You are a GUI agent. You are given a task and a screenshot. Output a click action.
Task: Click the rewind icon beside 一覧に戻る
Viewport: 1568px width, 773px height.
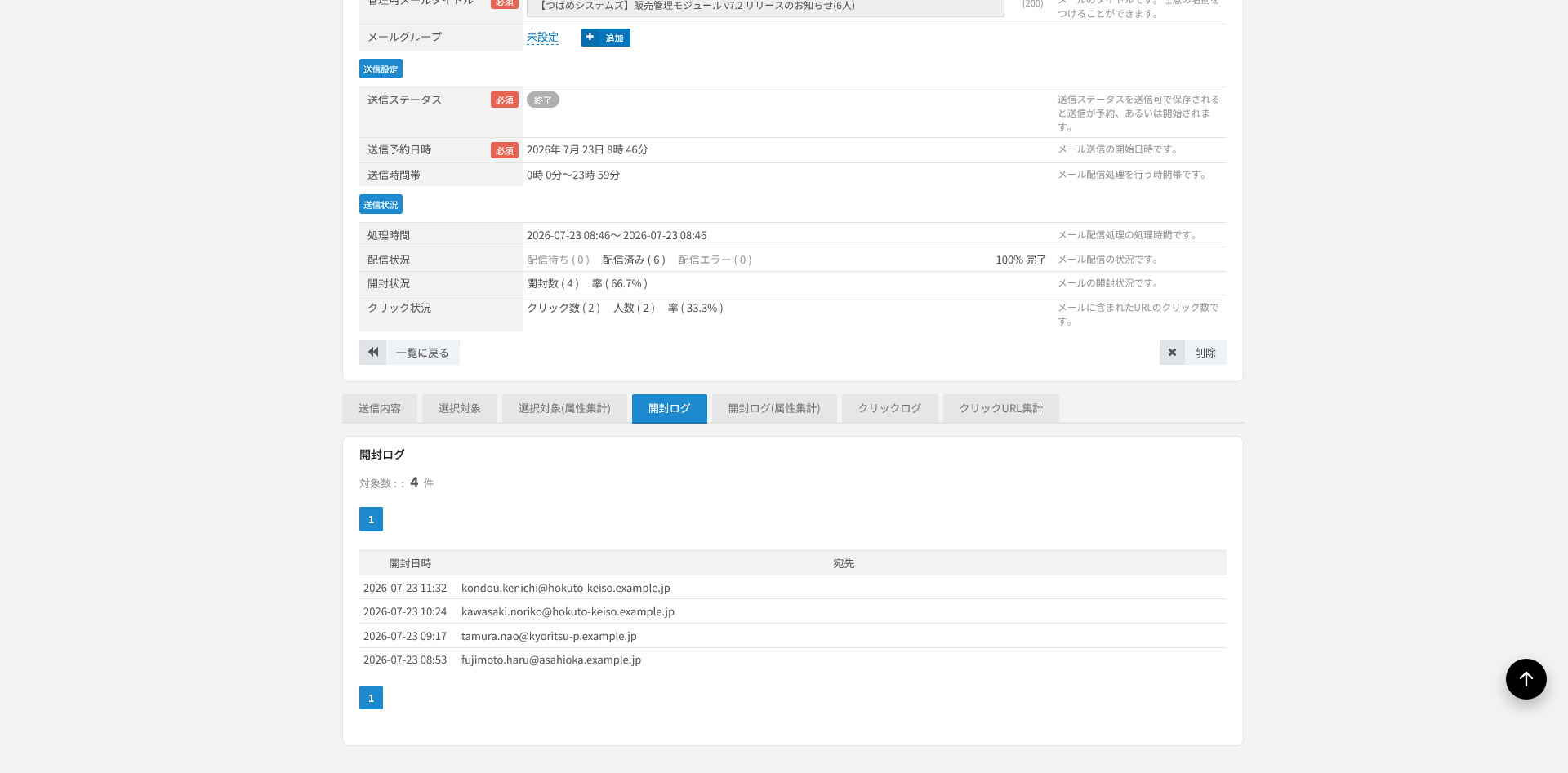[x=373, y=353]
